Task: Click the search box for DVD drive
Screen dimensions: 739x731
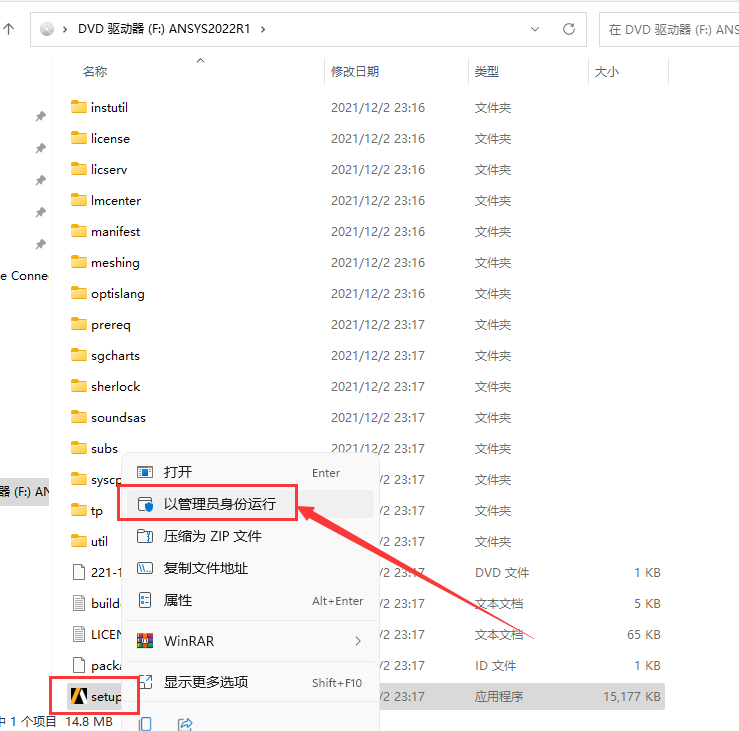Action: [671, 30]
